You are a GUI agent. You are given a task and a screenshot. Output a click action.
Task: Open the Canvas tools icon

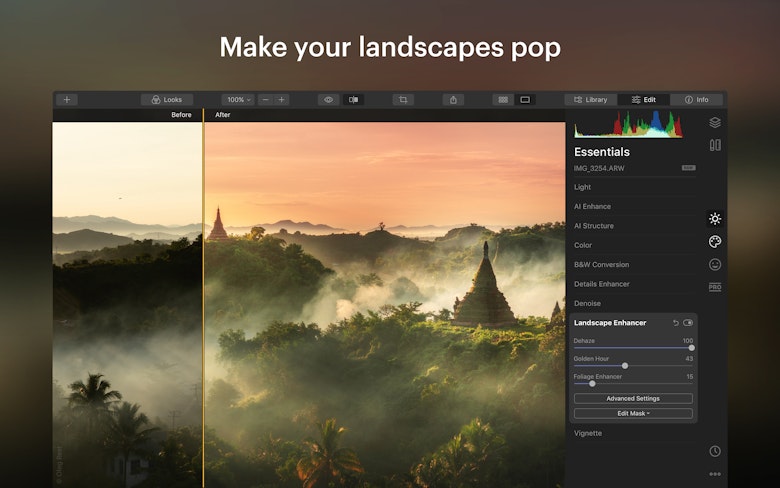[x=715, y=145]
